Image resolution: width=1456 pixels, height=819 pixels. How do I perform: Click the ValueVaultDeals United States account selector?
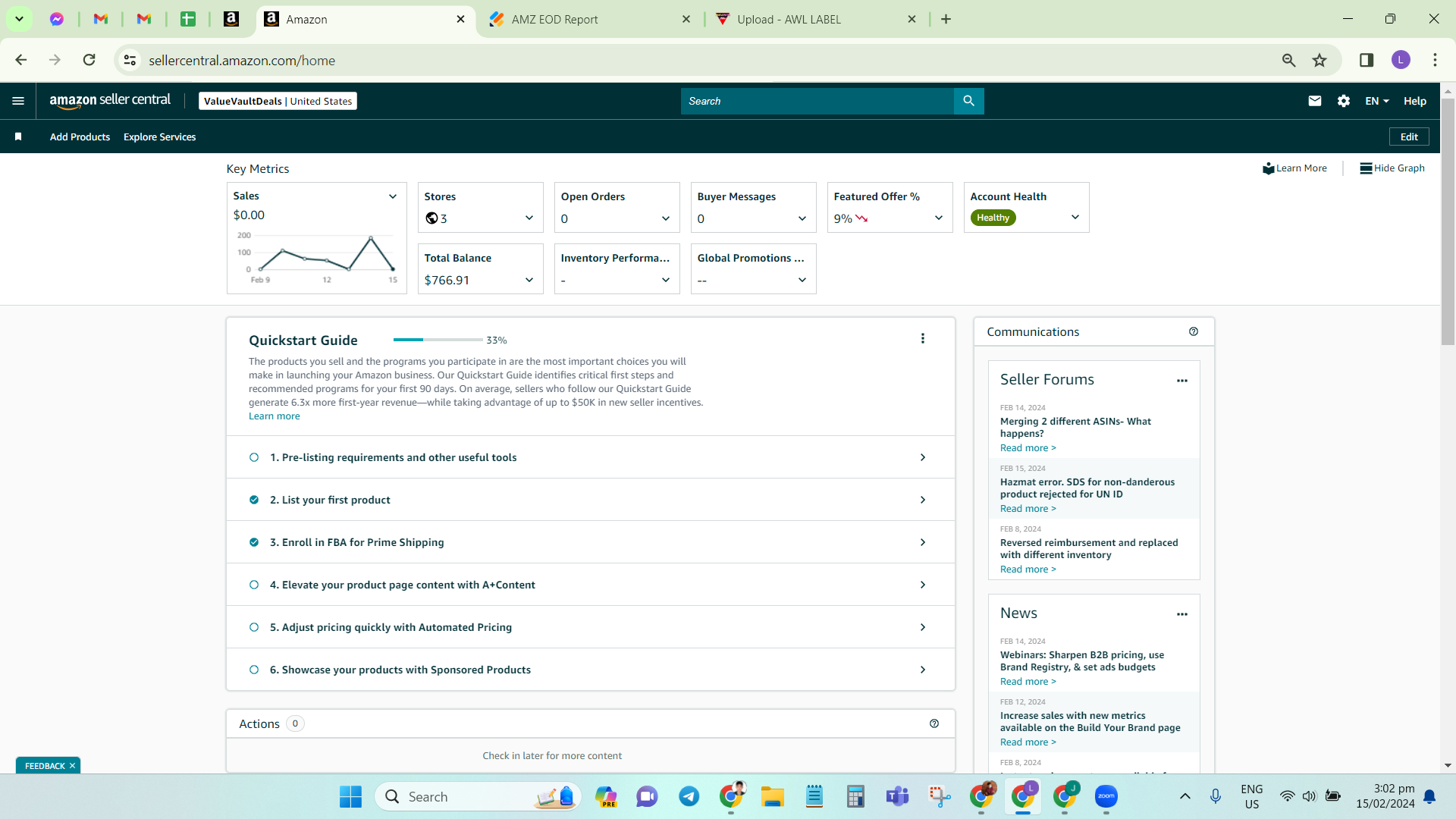[278, 101]
